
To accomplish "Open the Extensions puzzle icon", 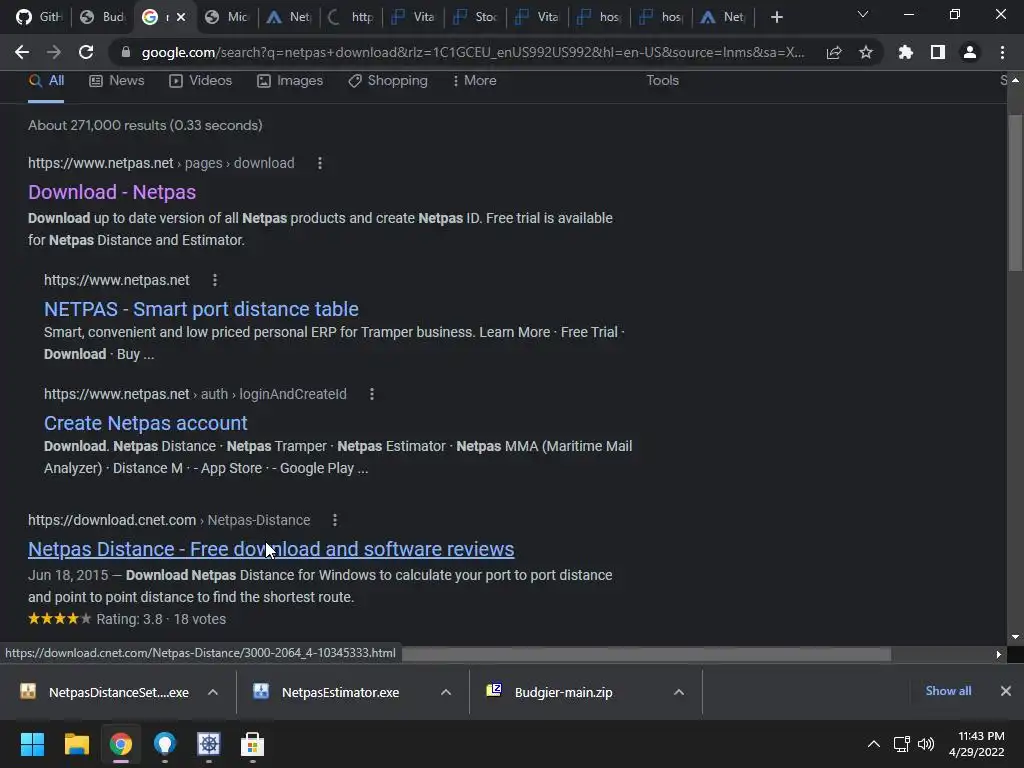I will point(905,52).
